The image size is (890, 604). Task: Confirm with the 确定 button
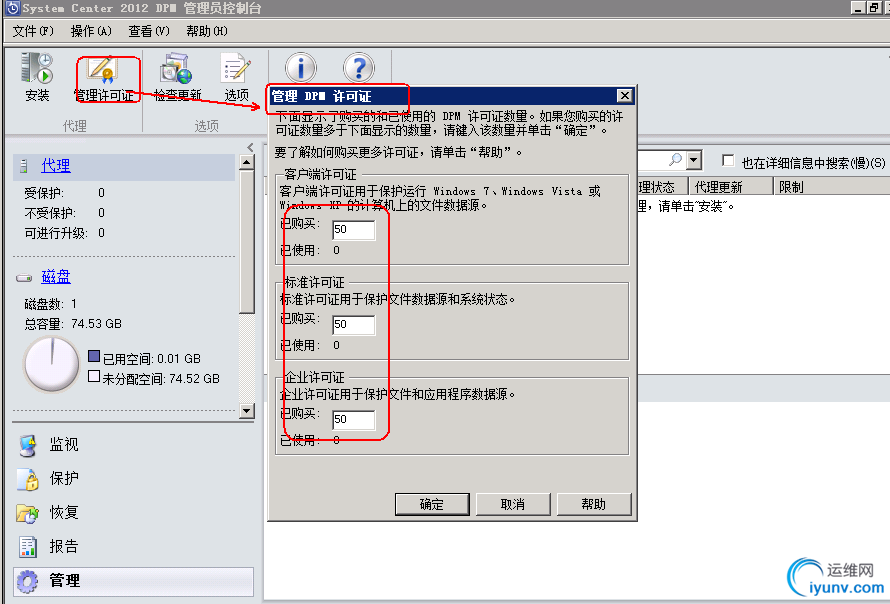pos(432,504)
